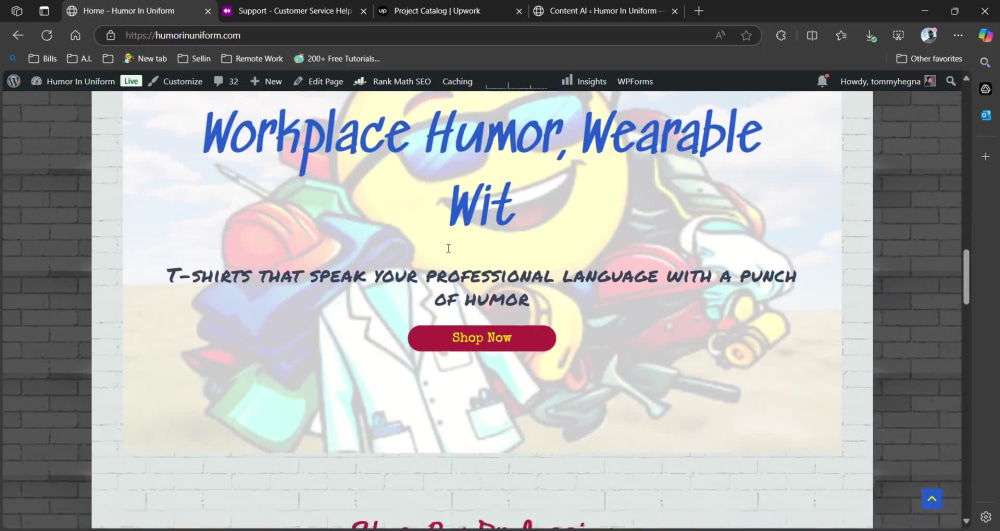The image size is (1000, 531).
Task: Open Humor In Uniform dashboard link
Action: pos(73,81)
